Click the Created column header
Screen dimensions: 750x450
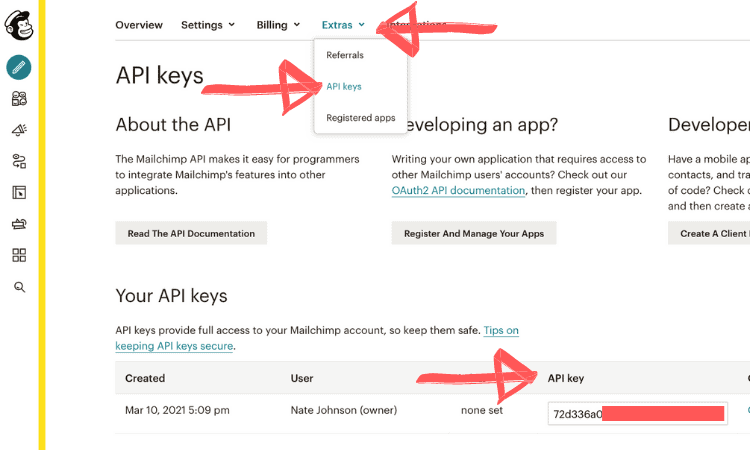pyautogui.click(x=145, y=378)
